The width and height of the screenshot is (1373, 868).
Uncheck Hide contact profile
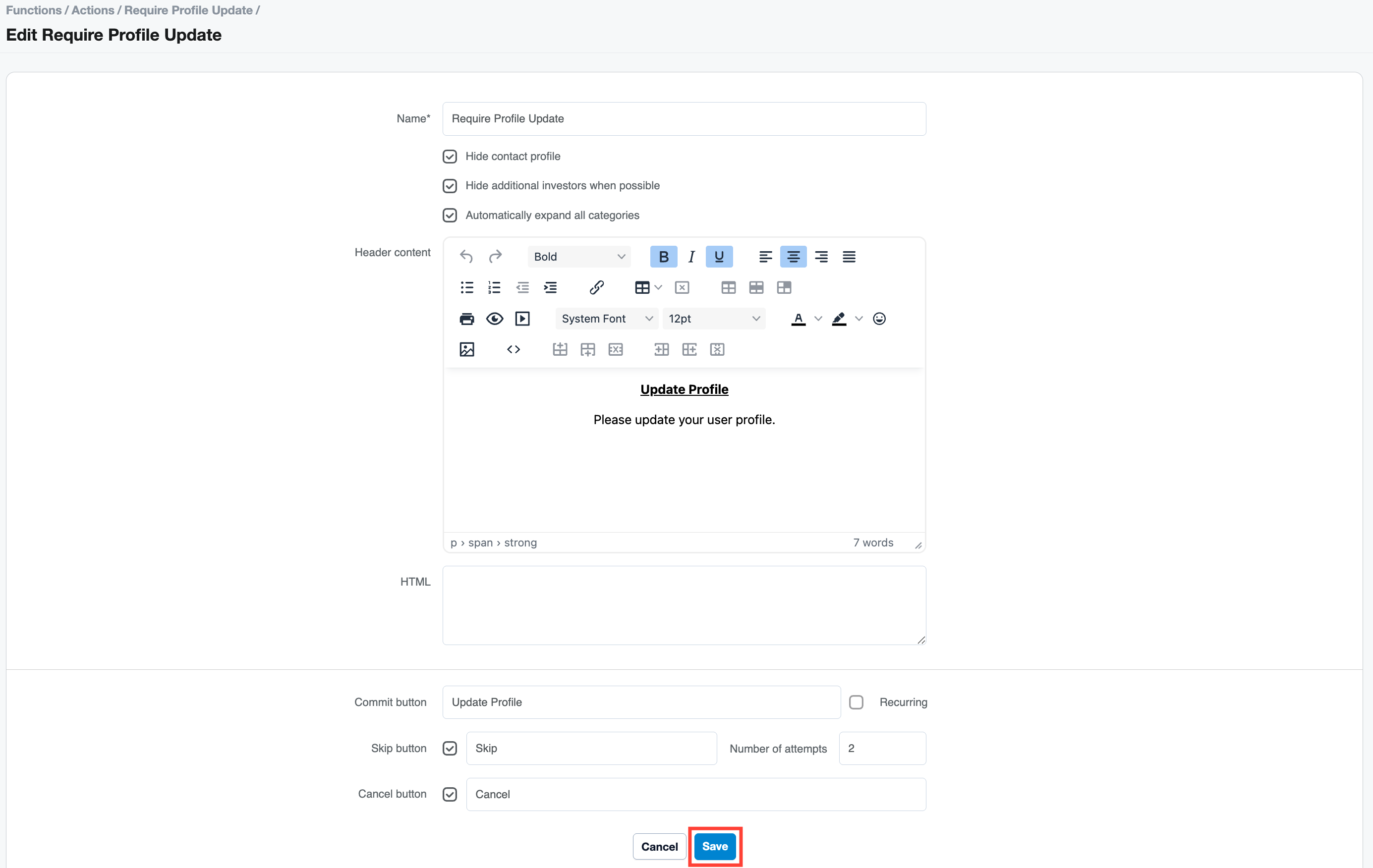(450, 156)
